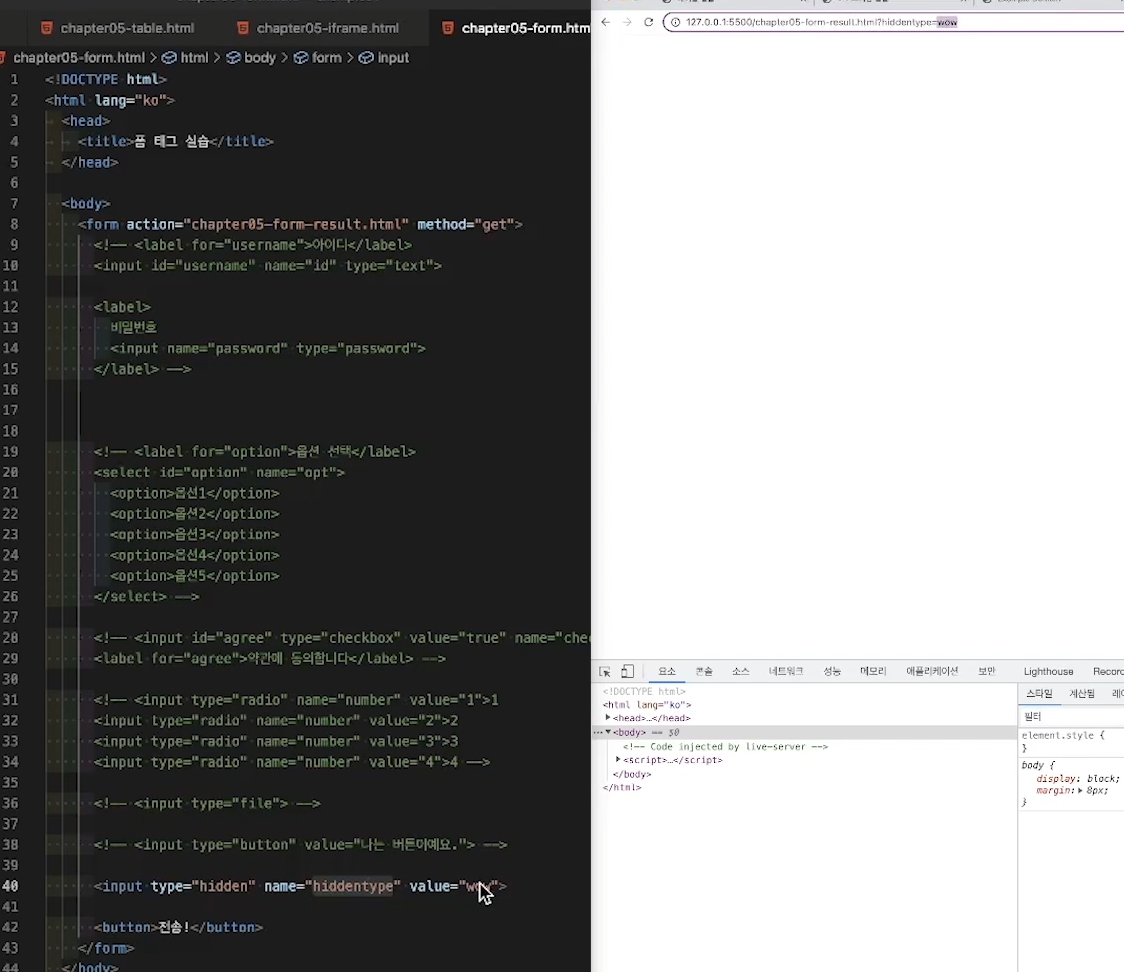
Task: Click the browser's forward arrow
Action: [x=627, y=22]
